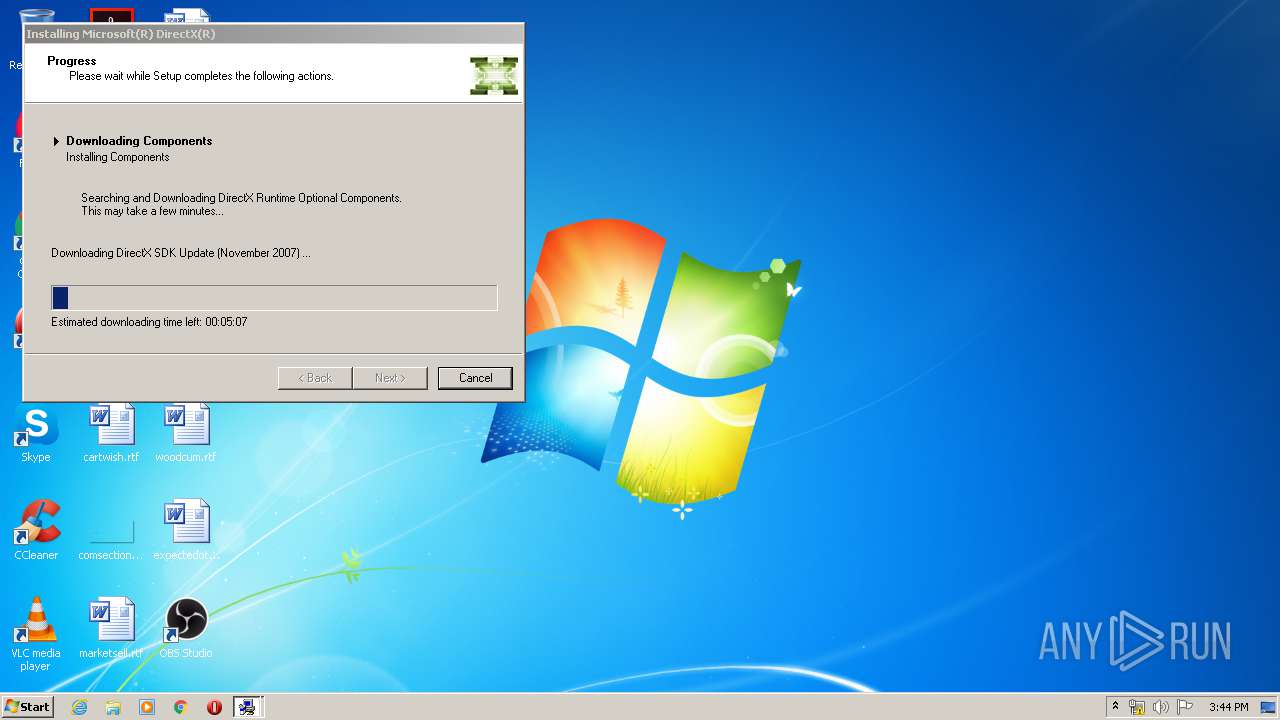Image resolution: width=1280 pixels, height=720 pixels.
Task: Click the estimated downloading time left text
Action: click(149, 322)
